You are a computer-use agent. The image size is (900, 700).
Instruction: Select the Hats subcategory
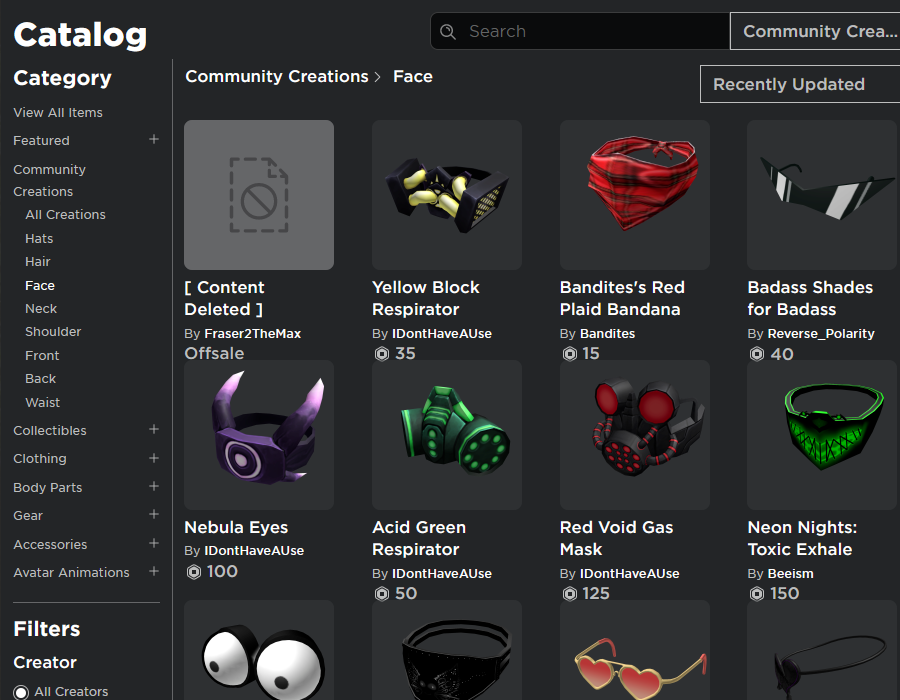click(x=39, y=239)
